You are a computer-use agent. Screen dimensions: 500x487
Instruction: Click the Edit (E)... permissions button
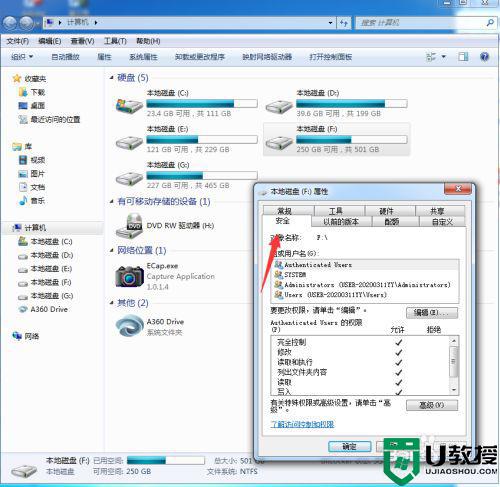(432, 313)
